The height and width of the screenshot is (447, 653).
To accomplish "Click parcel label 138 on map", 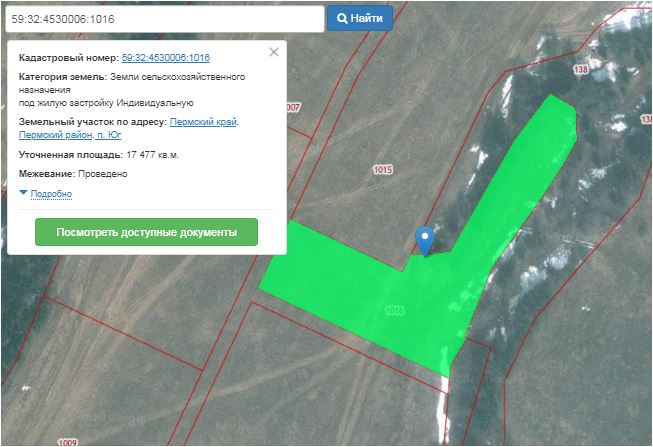I will (x=580, y=70).
